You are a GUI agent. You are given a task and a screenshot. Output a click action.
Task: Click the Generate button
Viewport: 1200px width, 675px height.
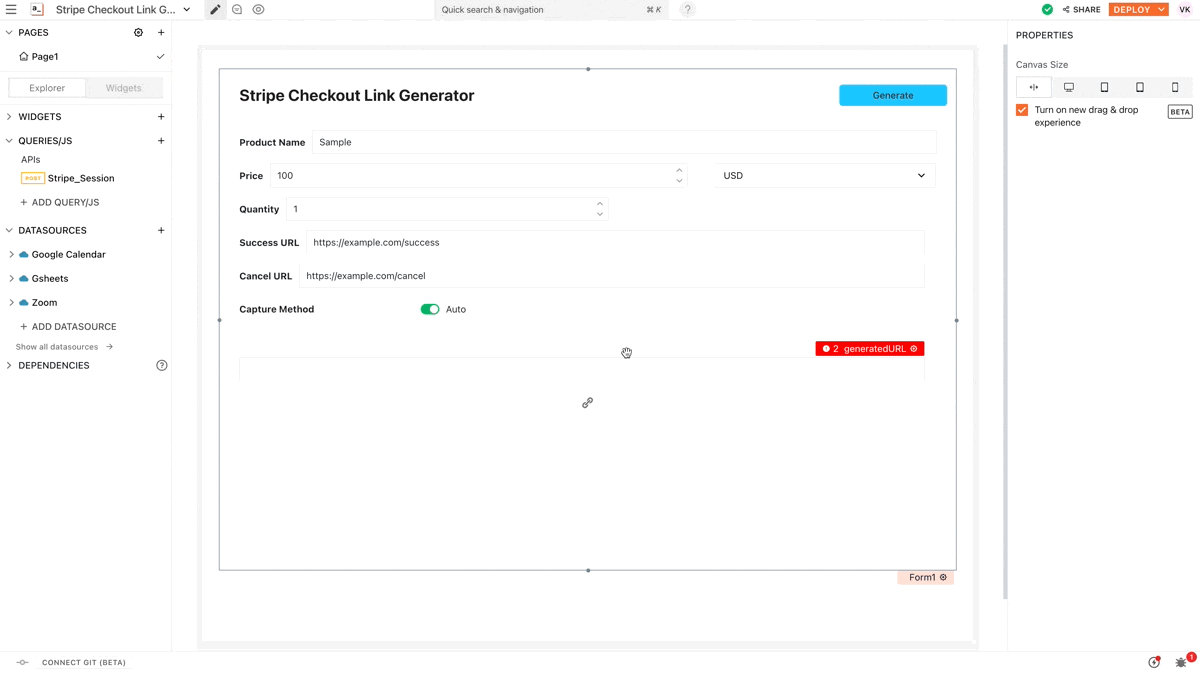point(892,96)
